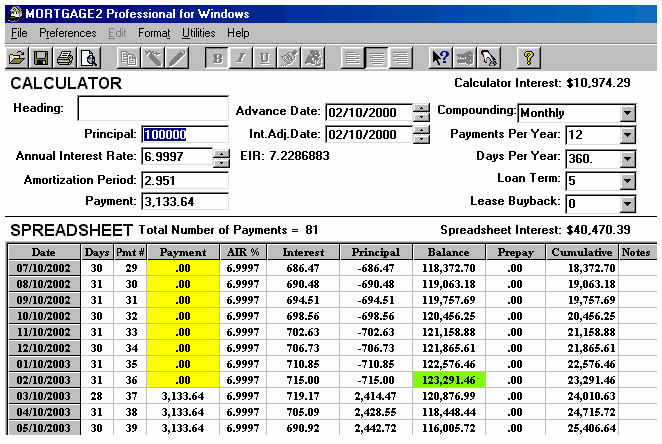662x444 pixels.
Task: Click the Payment column header
Action: tap(183, 252)
